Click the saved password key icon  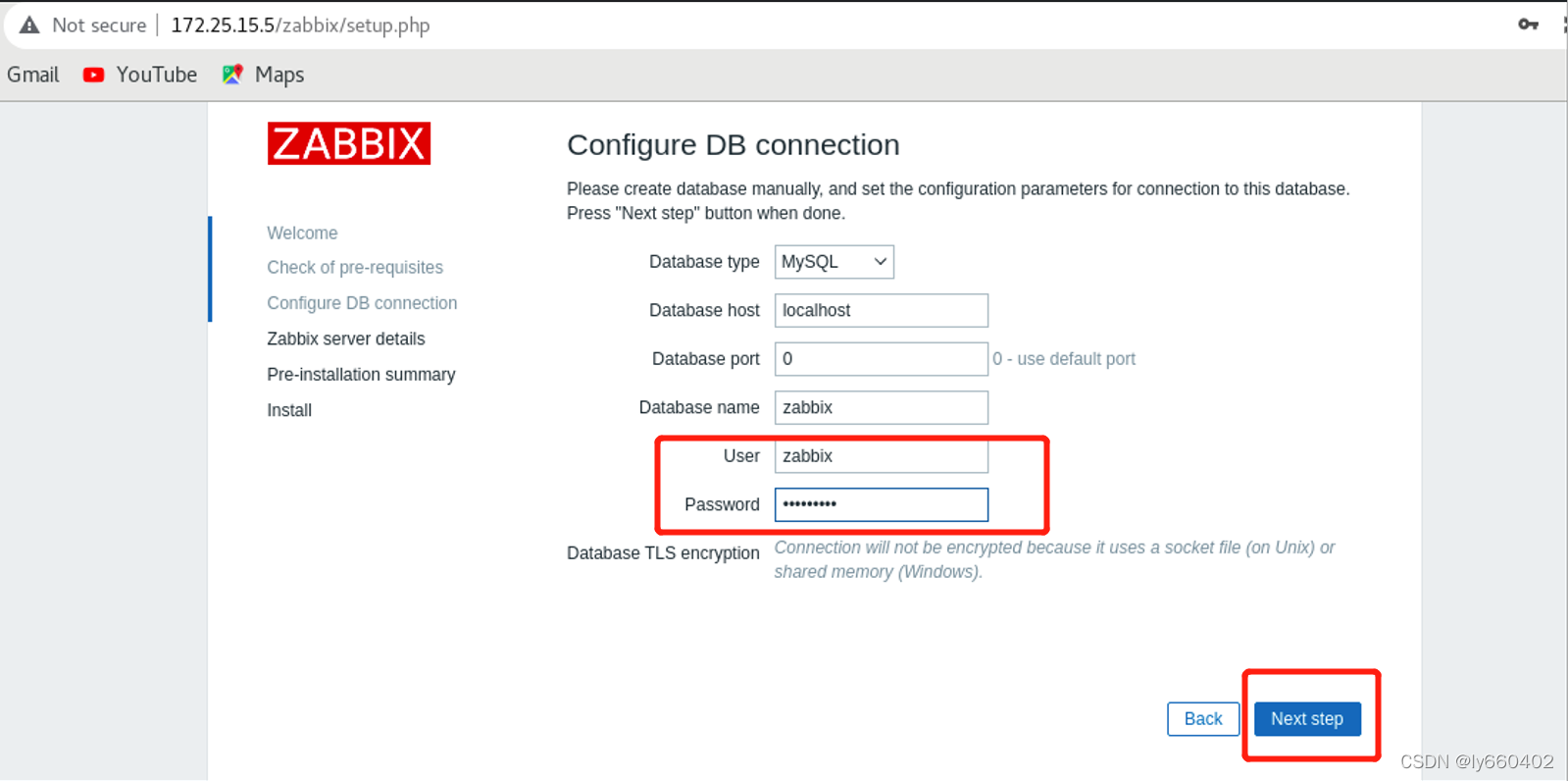pyautogui.click(x=1528, y=25)
